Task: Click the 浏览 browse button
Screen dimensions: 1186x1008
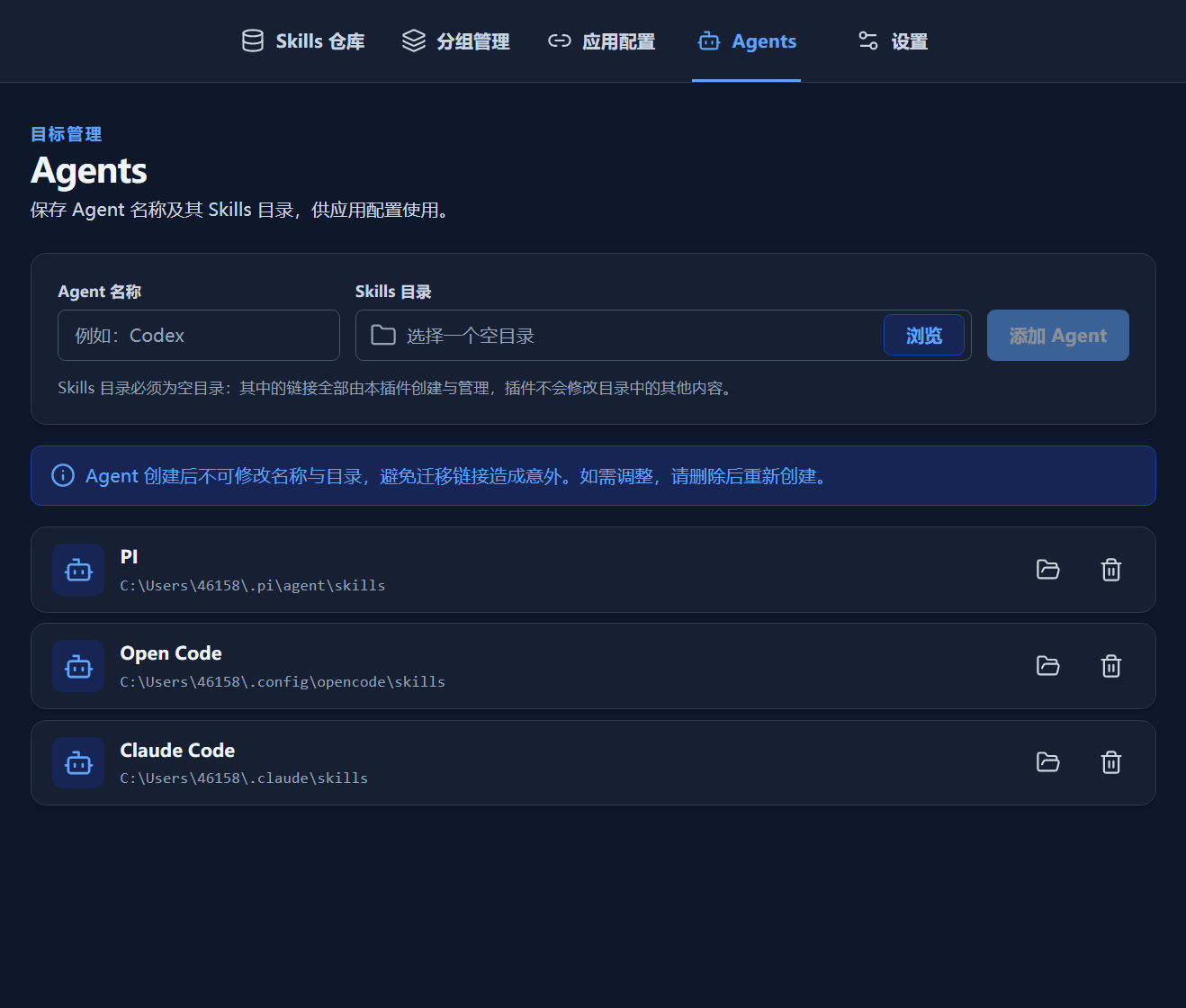Action: 924,336
